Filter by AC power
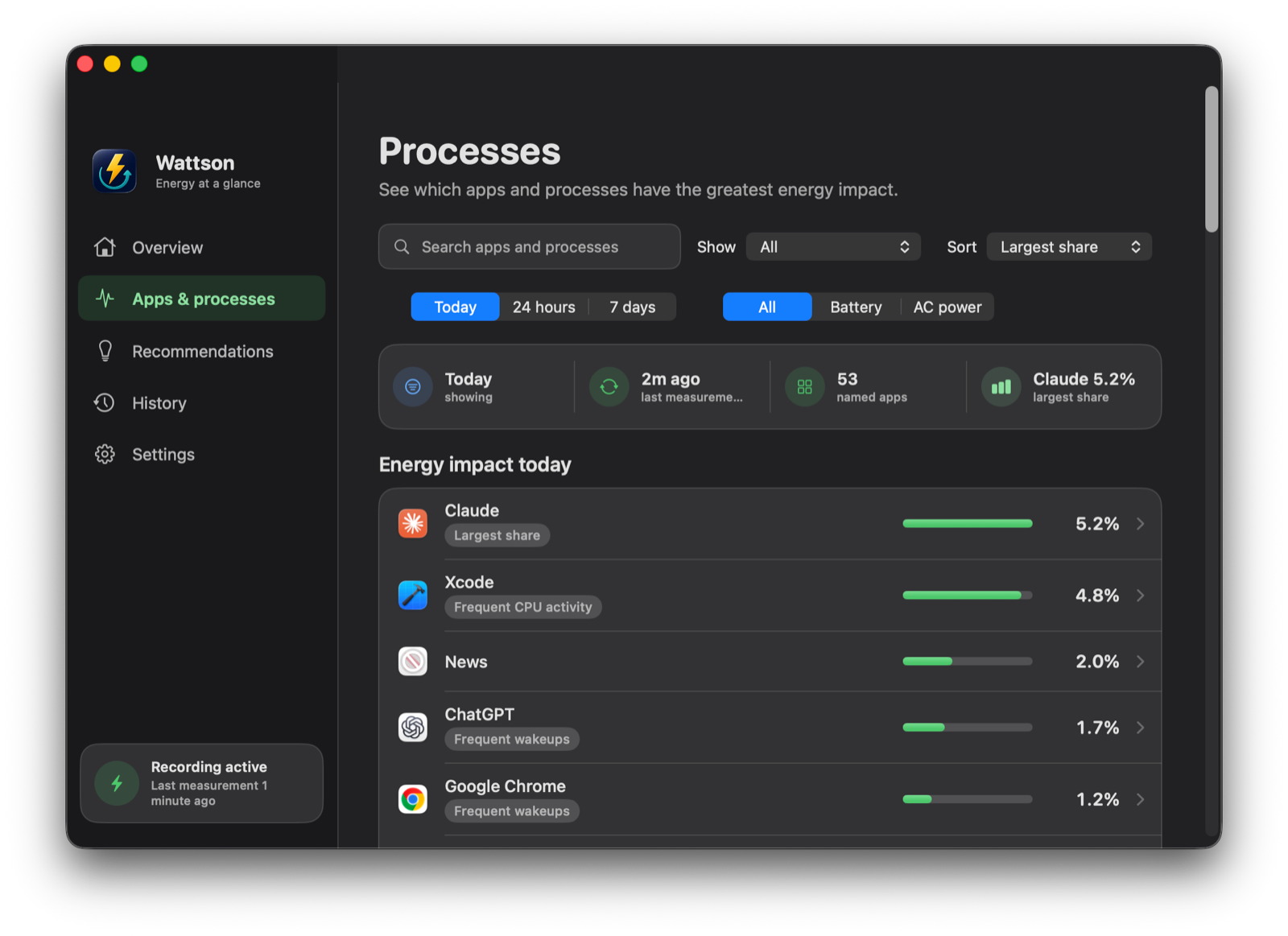This screenshot has height=936, width=1288. coord(947,307)
